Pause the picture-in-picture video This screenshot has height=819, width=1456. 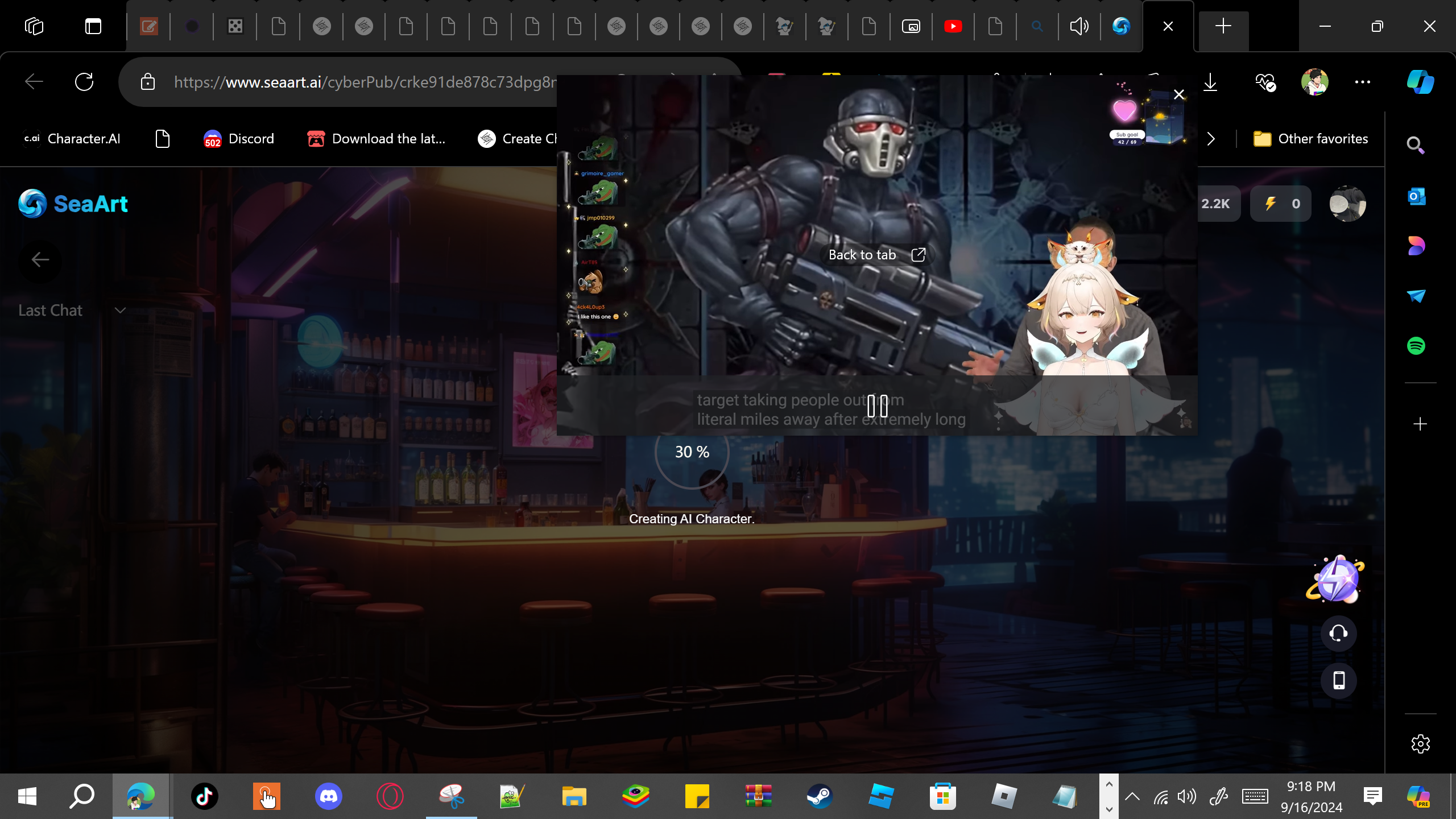877,406
